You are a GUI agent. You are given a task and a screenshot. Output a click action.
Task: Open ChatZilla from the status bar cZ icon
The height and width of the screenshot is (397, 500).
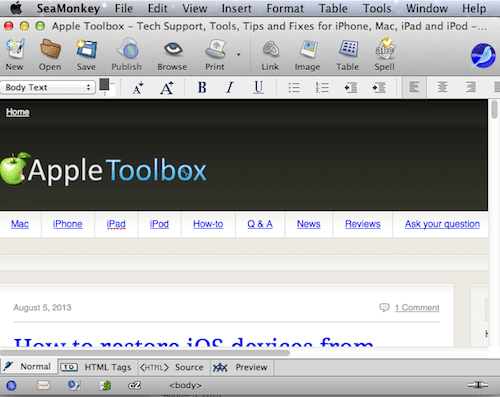pyautogui.click(x=135, y=386)
